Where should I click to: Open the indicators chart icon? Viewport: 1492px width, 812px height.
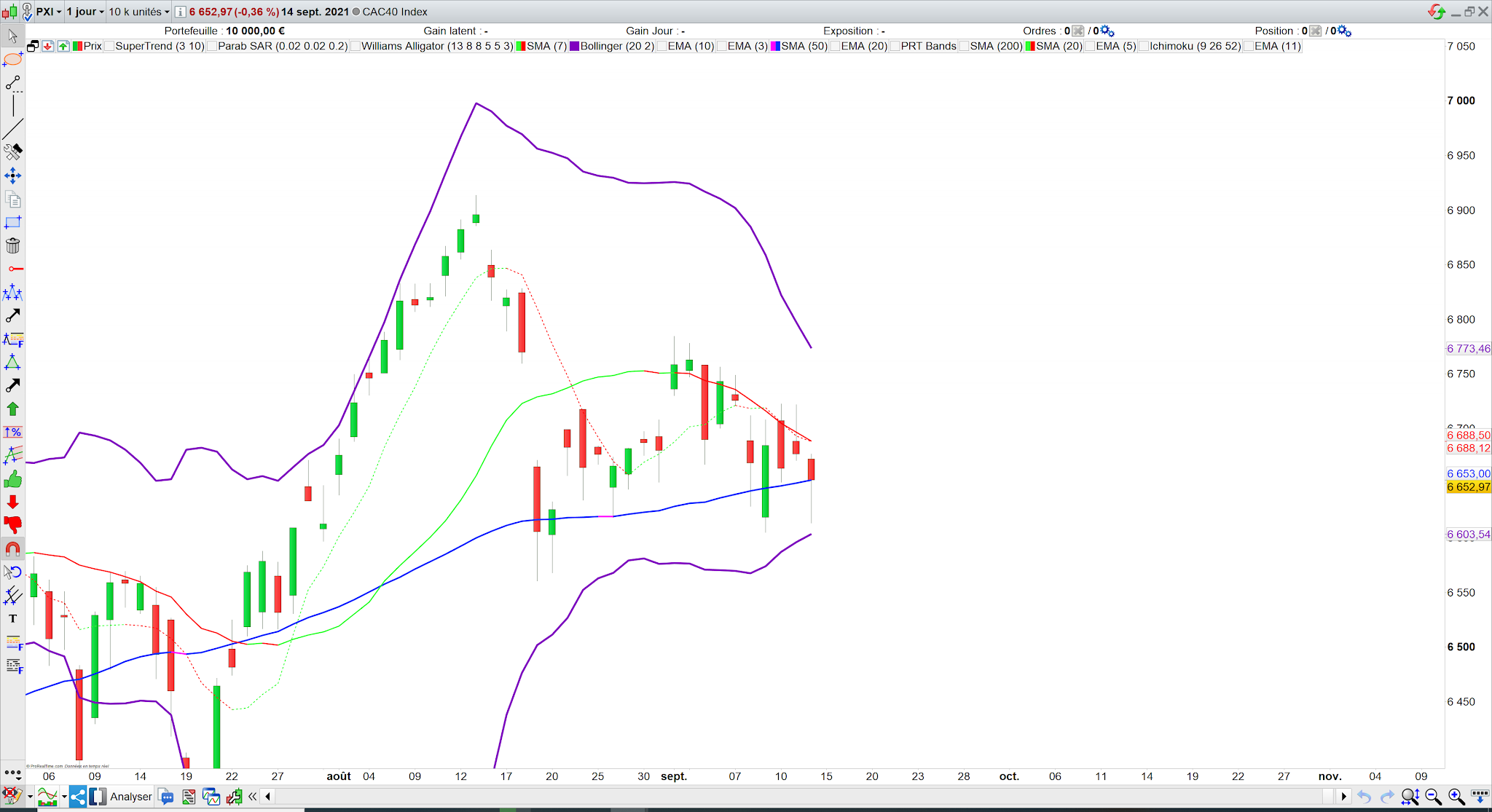(47, 796)
